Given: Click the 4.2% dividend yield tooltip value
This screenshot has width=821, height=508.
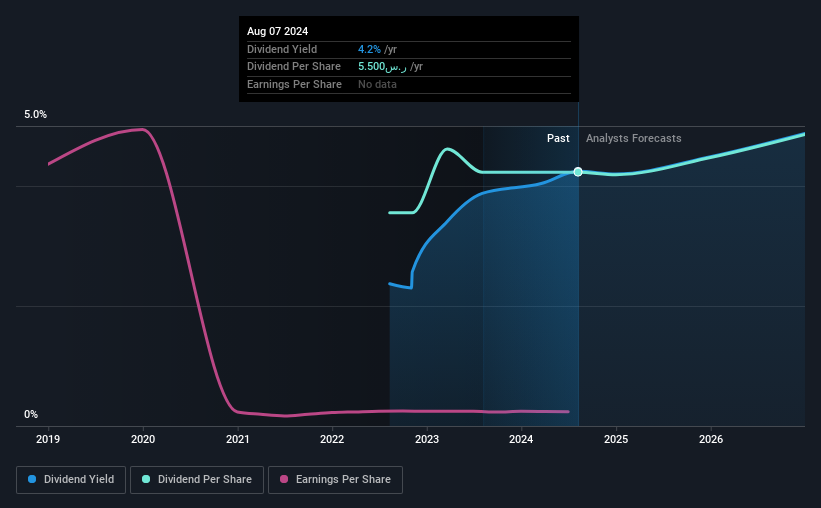Looking at the screenshot, I should [369, 49].
